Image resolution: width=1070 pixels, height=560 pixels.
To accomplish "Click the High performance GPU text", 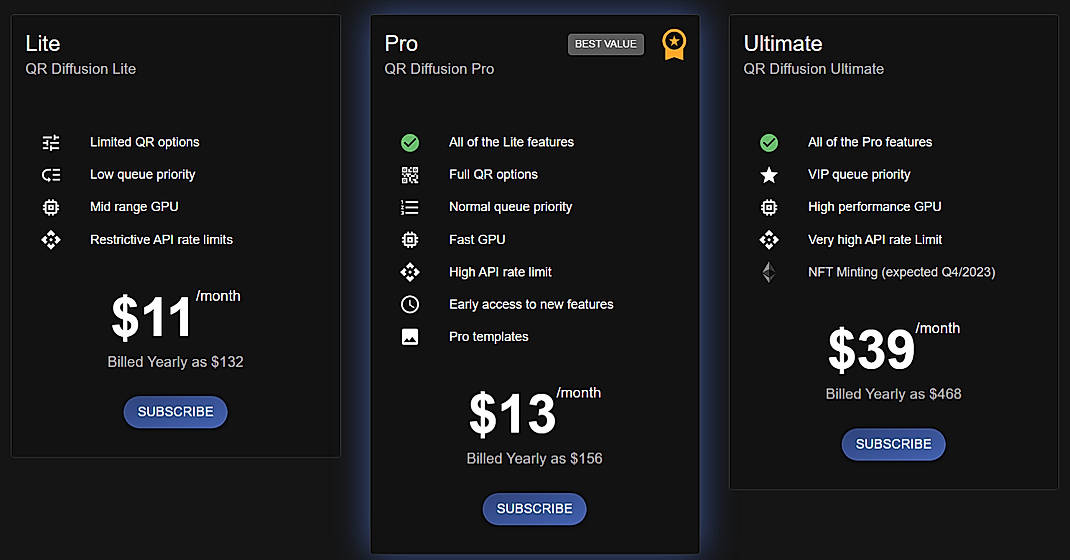I will coord(875,207).
